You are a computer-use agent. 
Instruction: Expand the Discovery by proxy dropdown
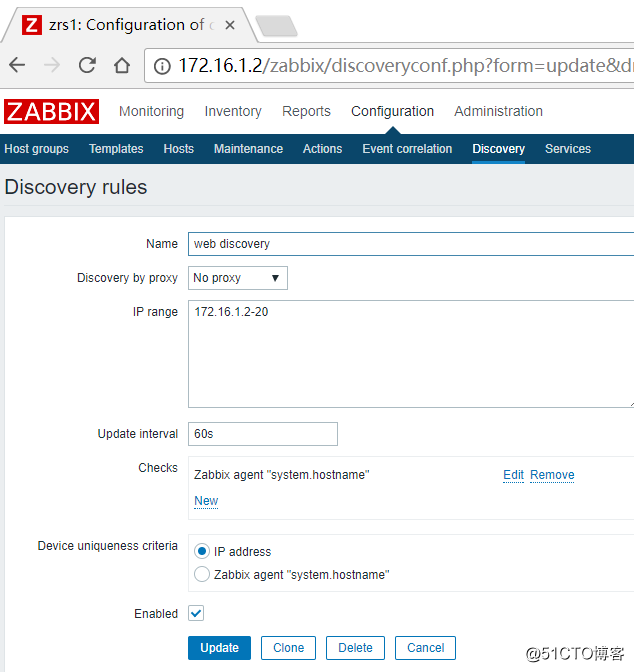[x=237, y=278]
